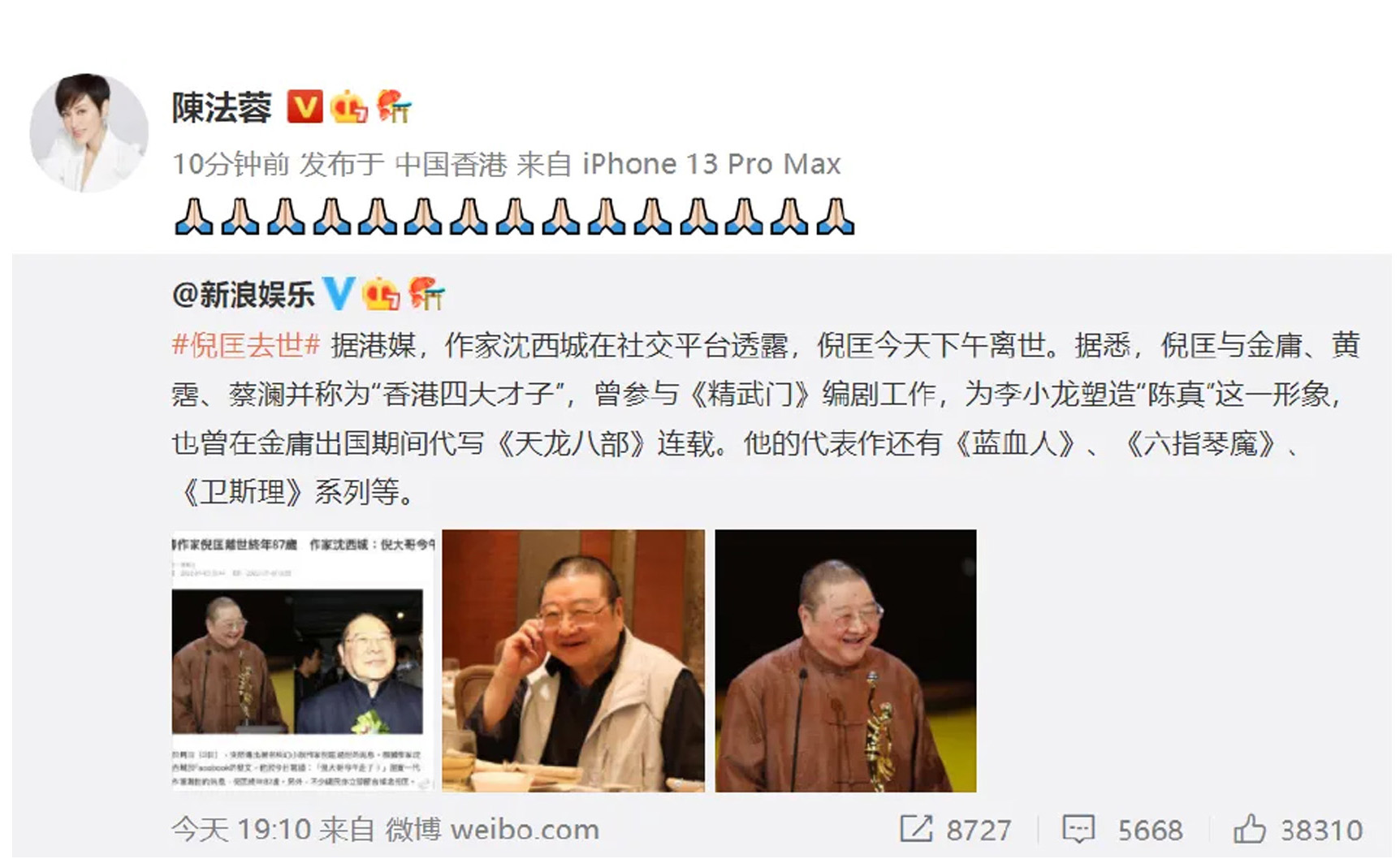Click the crown icon beside 新浪娱乐
Image resolution: width=1400 pixels, height=859 pixels.
[382, 293]
